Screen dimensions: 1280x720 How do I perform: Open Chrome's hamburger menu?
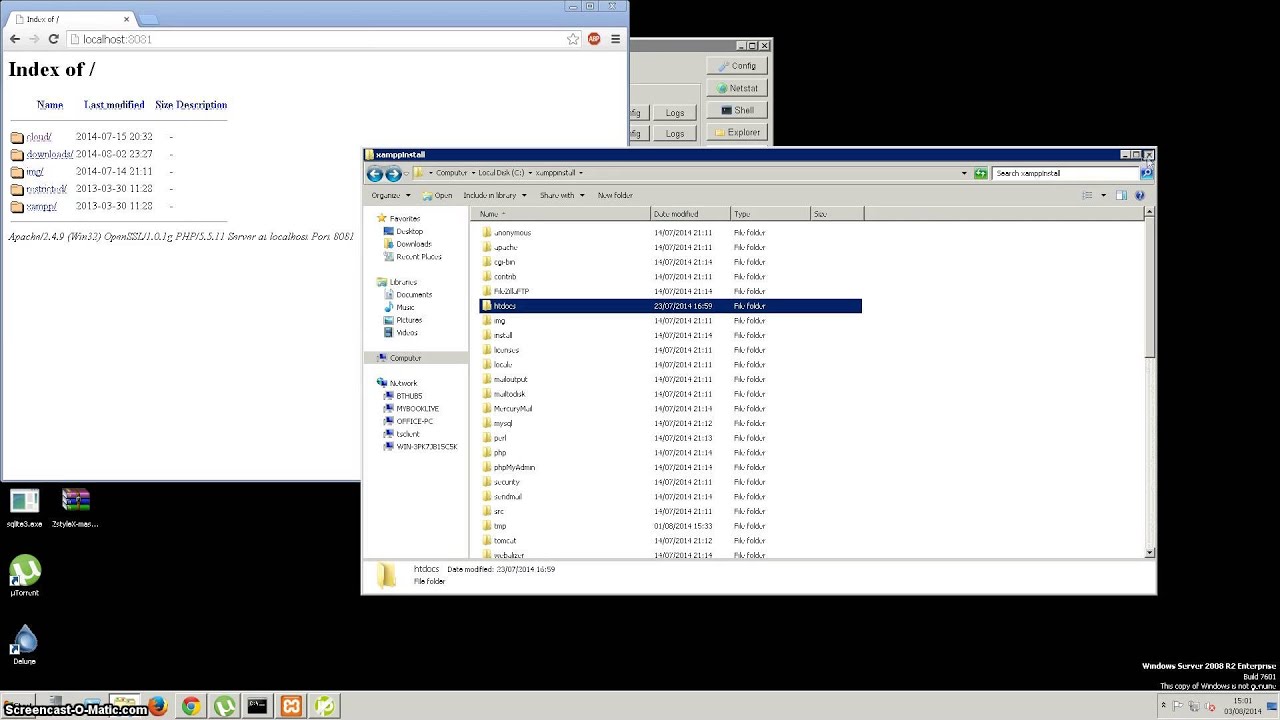click(x=615, y=39)
